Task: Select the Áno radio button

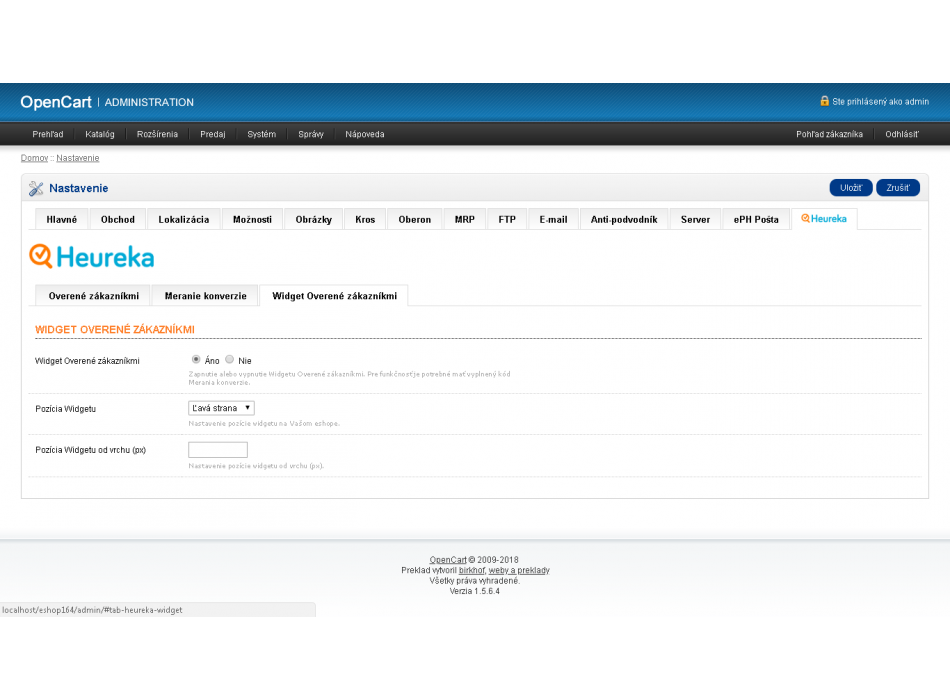Action: click(x=196, y=359)
